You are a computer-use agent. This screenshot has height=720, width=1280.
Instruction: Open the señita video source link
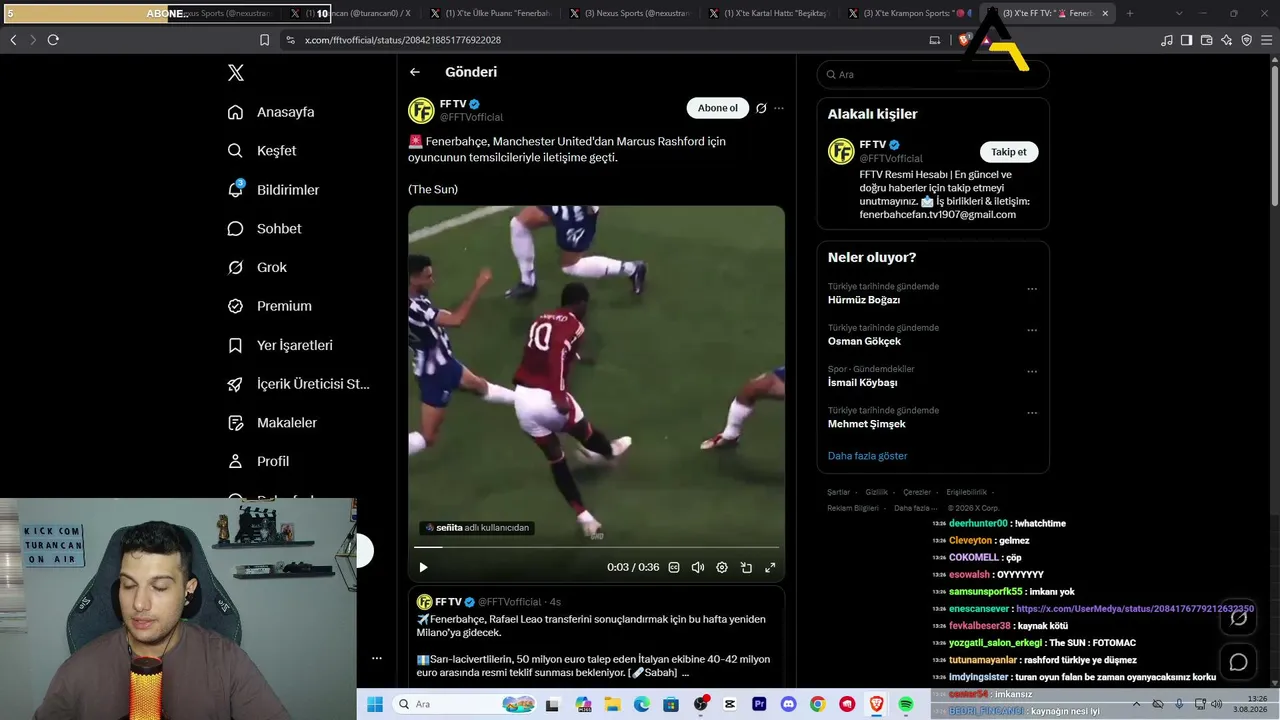tap(477, 527)
